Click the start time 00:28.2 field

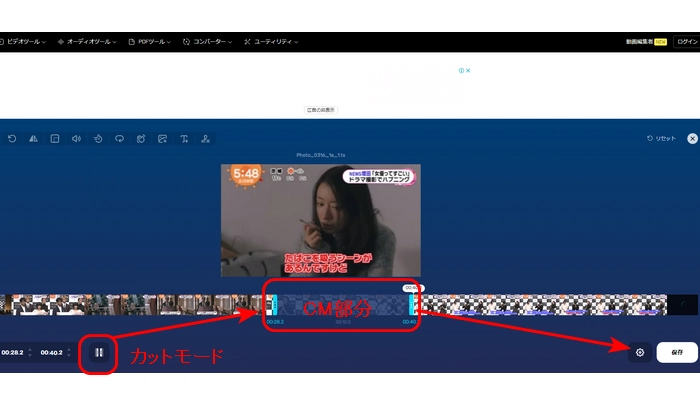click(x=12, y=352)
